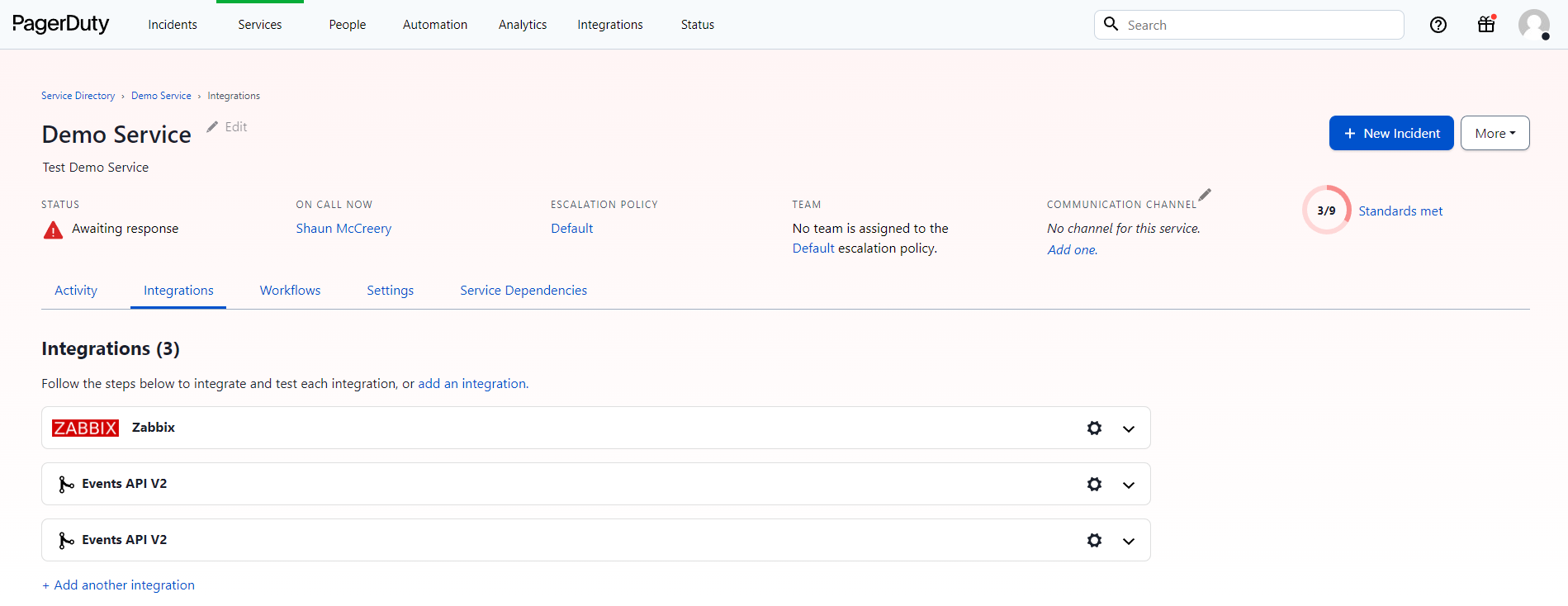Open the Incidents menu
This screenshot has width=1568, height=606.
pos(173,25)
